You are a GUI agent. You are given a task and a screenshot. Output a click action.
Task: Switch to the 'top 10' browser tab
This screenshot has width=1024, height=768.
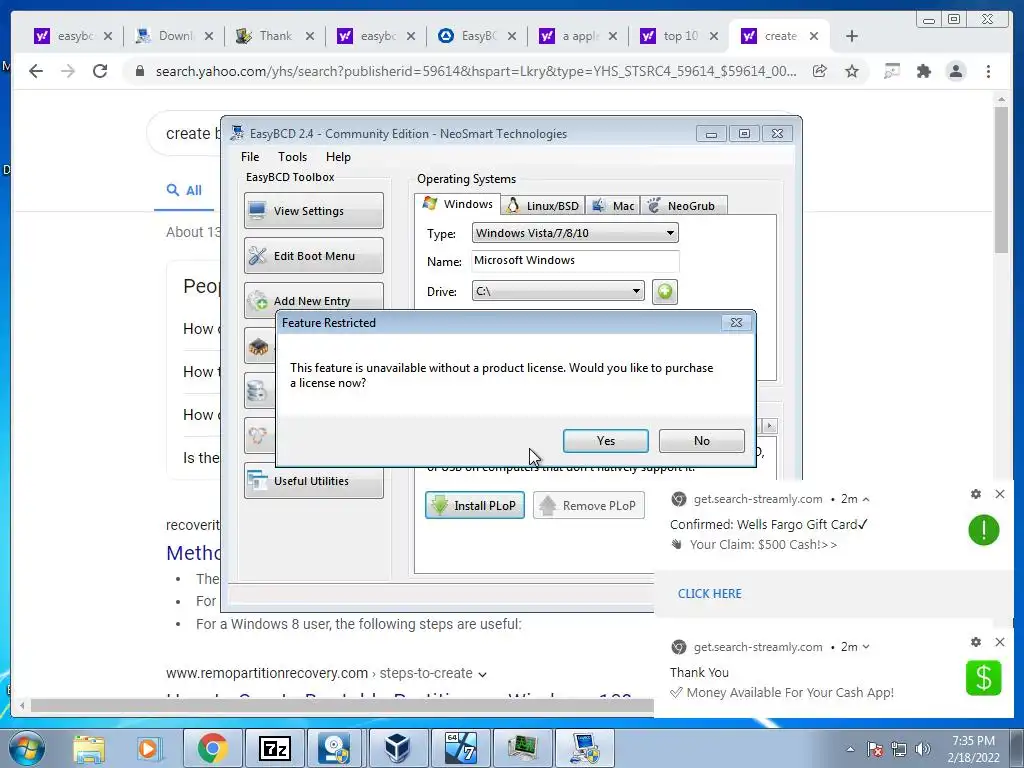679,36
